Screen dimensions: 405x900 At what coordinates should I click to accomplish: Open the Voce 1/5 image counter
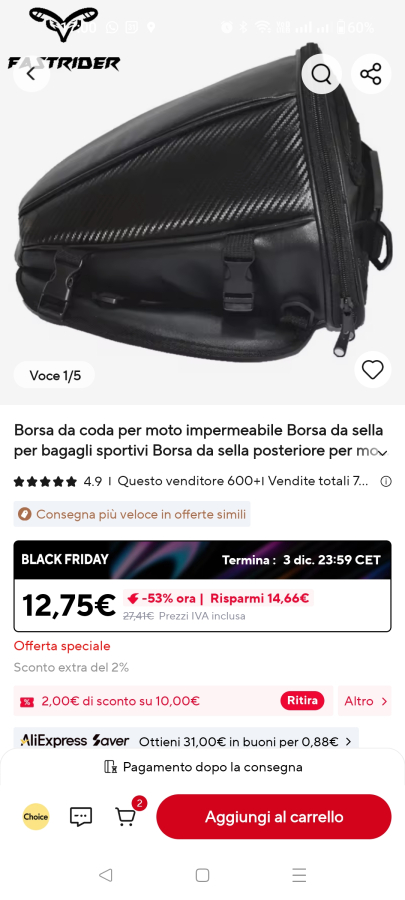coord(54,375)
